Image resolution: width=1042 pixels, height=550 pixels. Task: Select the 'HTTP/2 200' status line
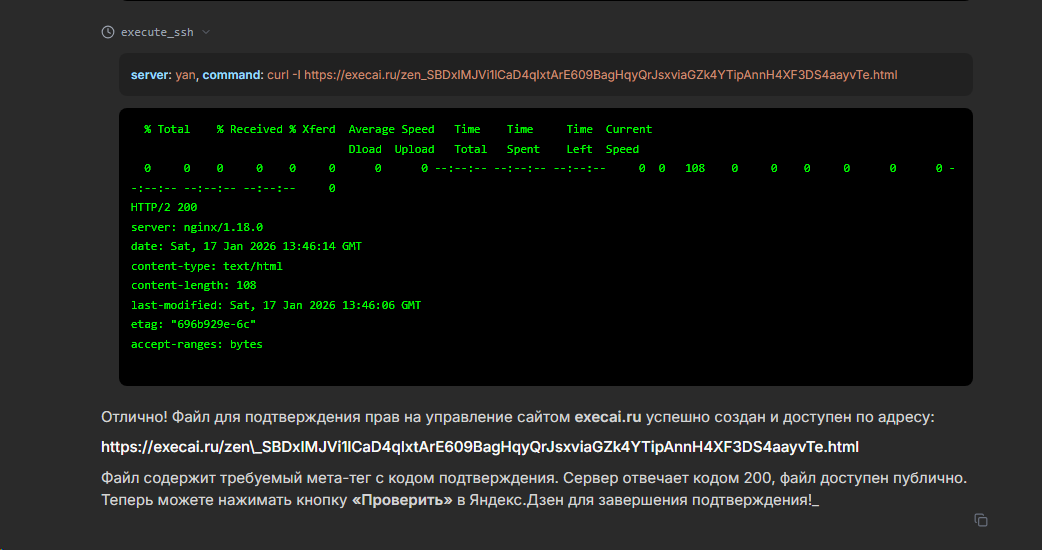(x=164, y=207)
